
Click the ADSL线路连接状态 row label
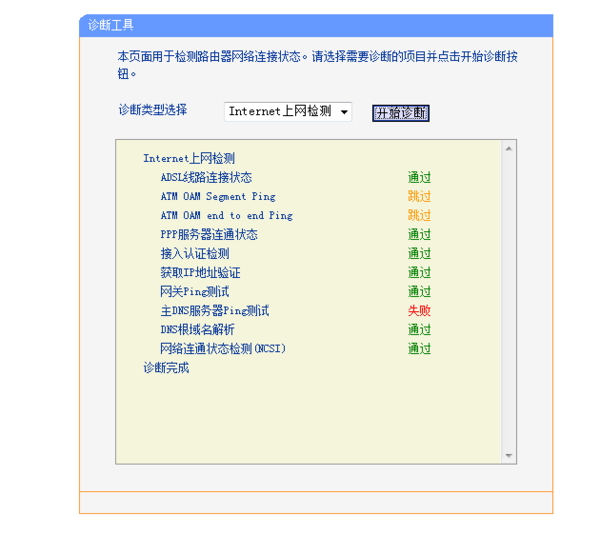pos(206,177)
